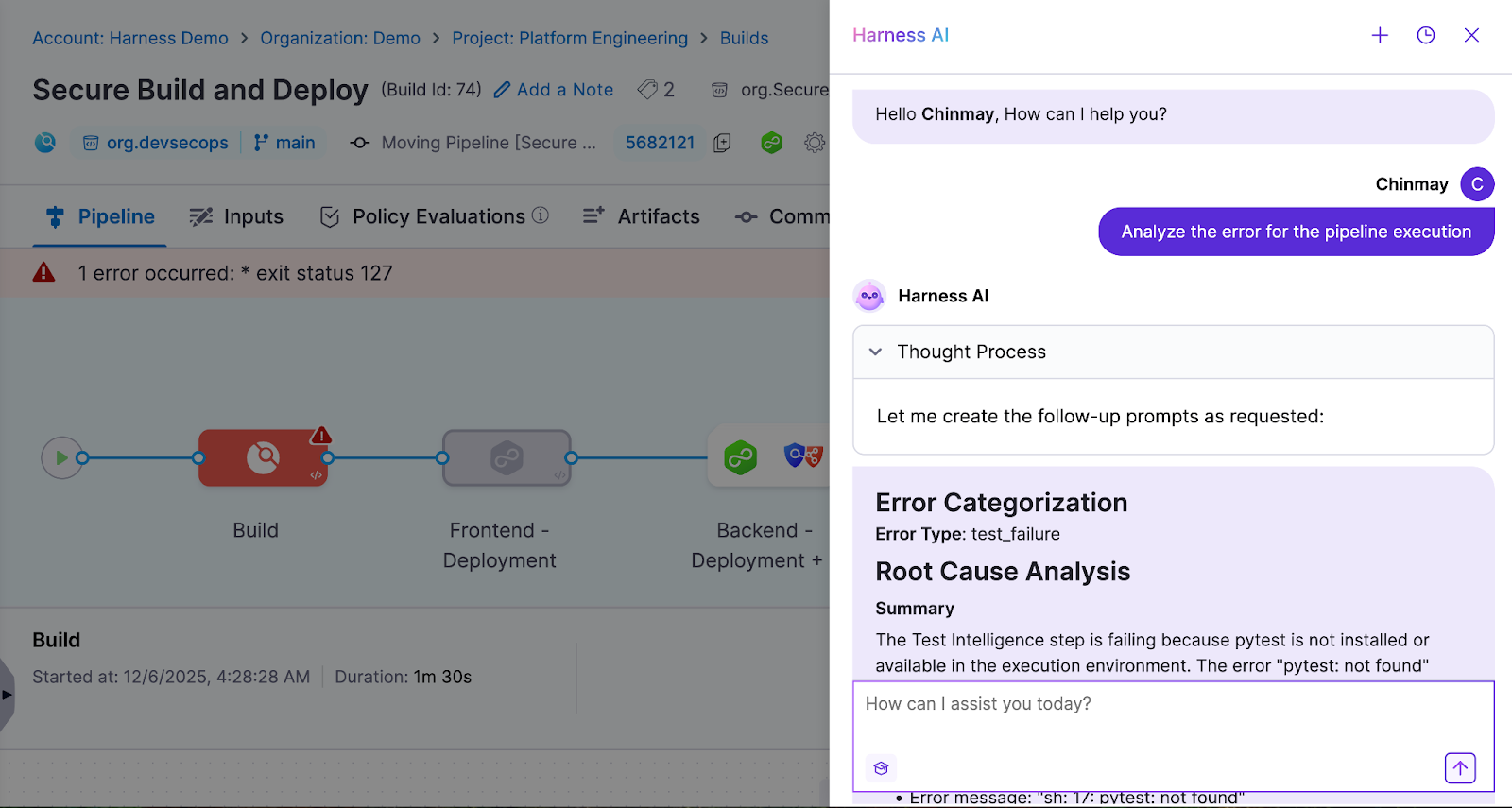The width and height of the screenshot is (1512, 808).
Task: Click the error banner warning triangle
Action: [43, 273]
